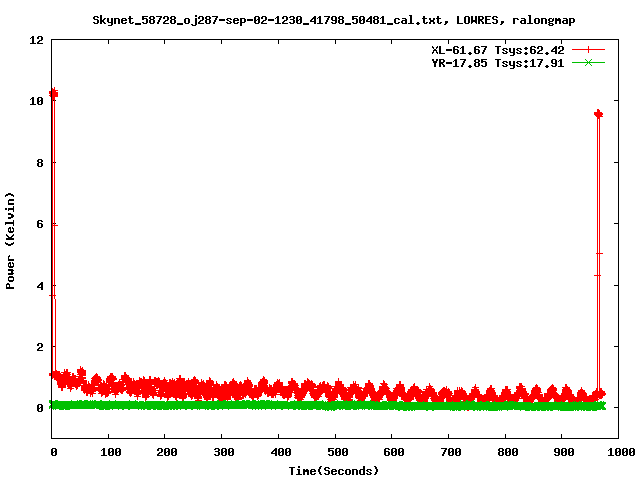This screenshot has height=480, width=640.
Task: Click the x-axis tick label 400
Action: click(281, 452)
